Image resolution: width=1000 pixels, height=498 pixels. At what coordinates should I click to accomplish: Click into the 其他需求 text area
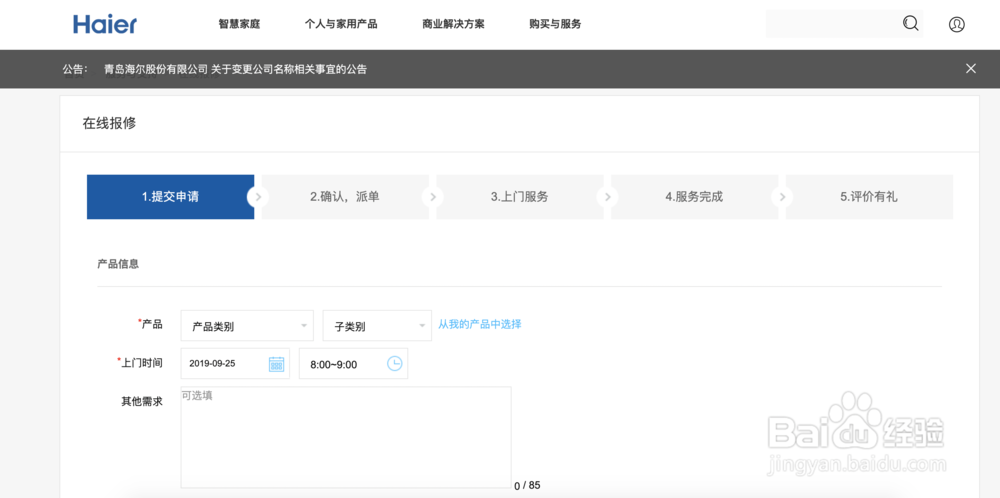coord(346,437)
